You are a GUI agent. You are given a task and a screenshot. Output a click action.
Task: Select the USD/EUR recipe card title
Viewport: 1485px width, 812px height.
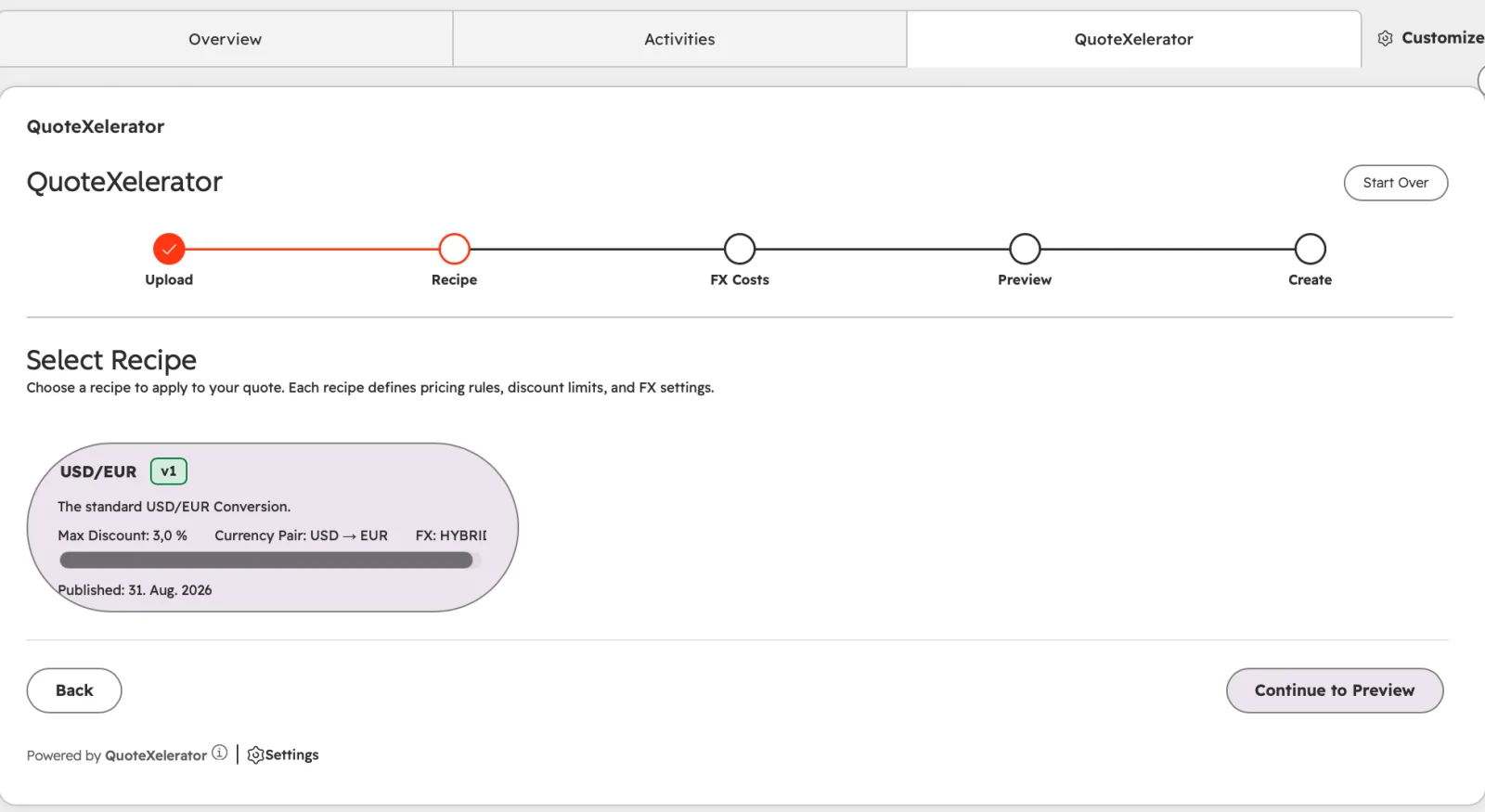point(98,471)
